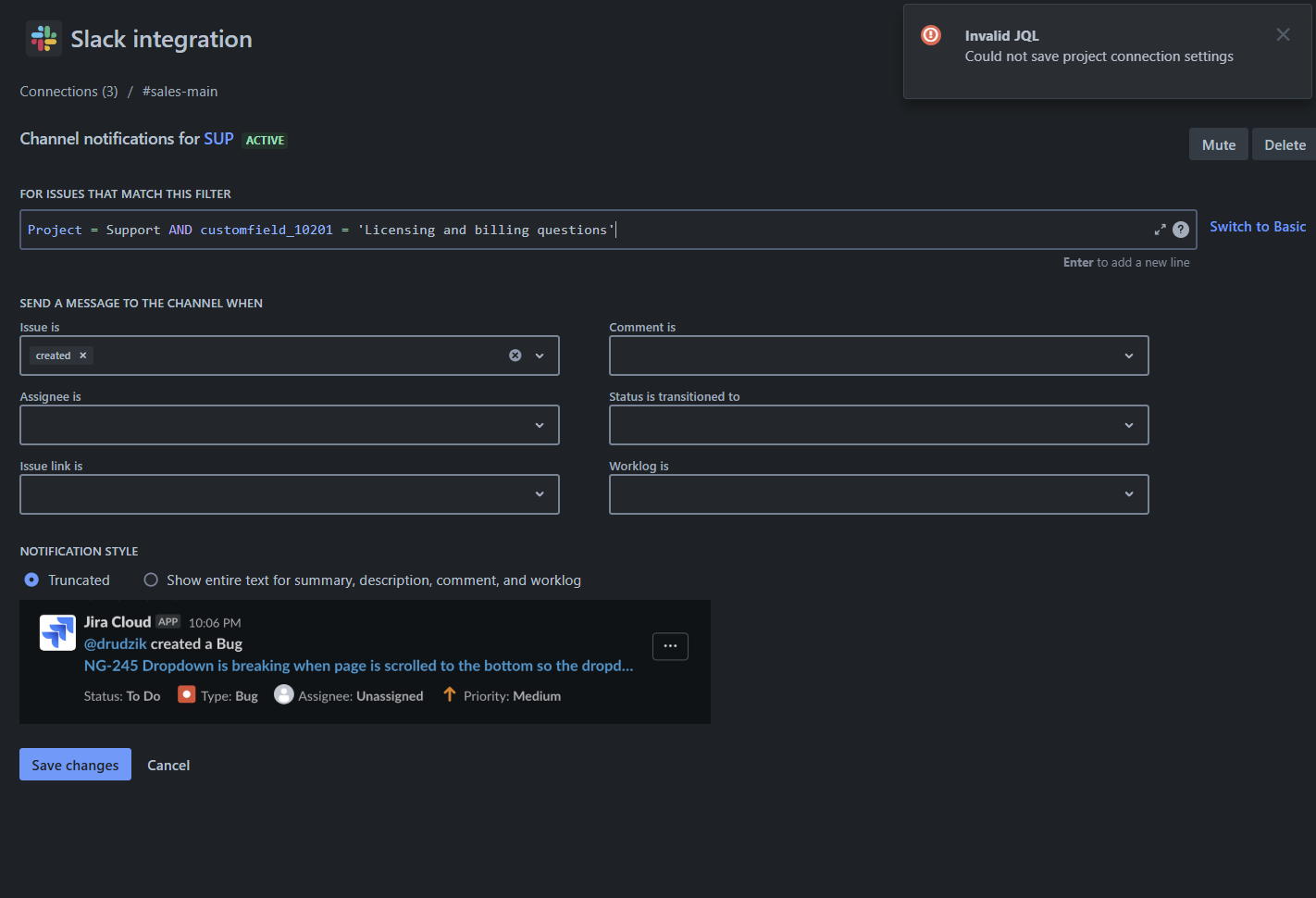Click the Jira Cloud app avatar in preview

[x=57, y=632]
